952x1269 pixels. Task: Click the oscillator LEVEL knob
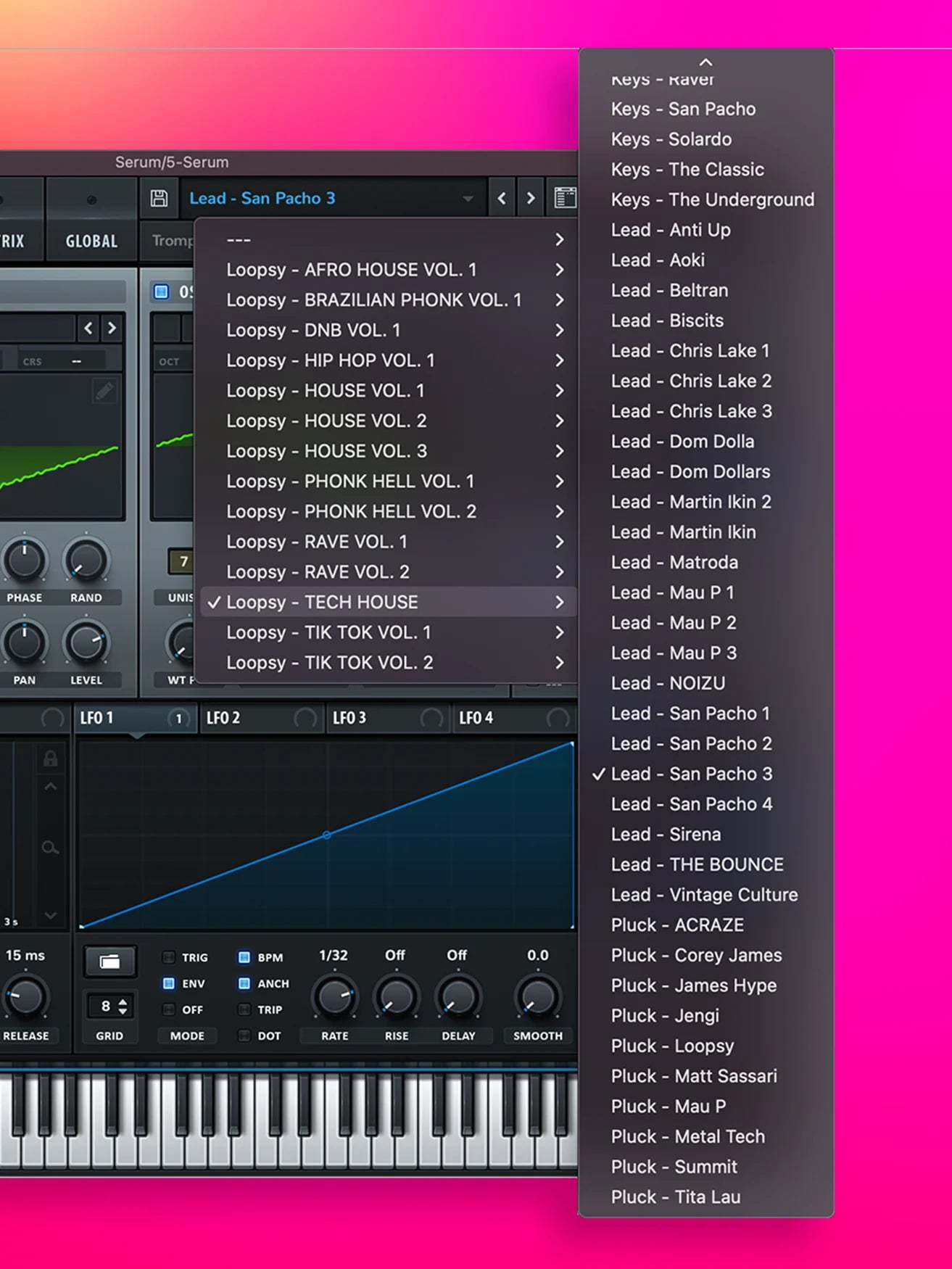86,643
